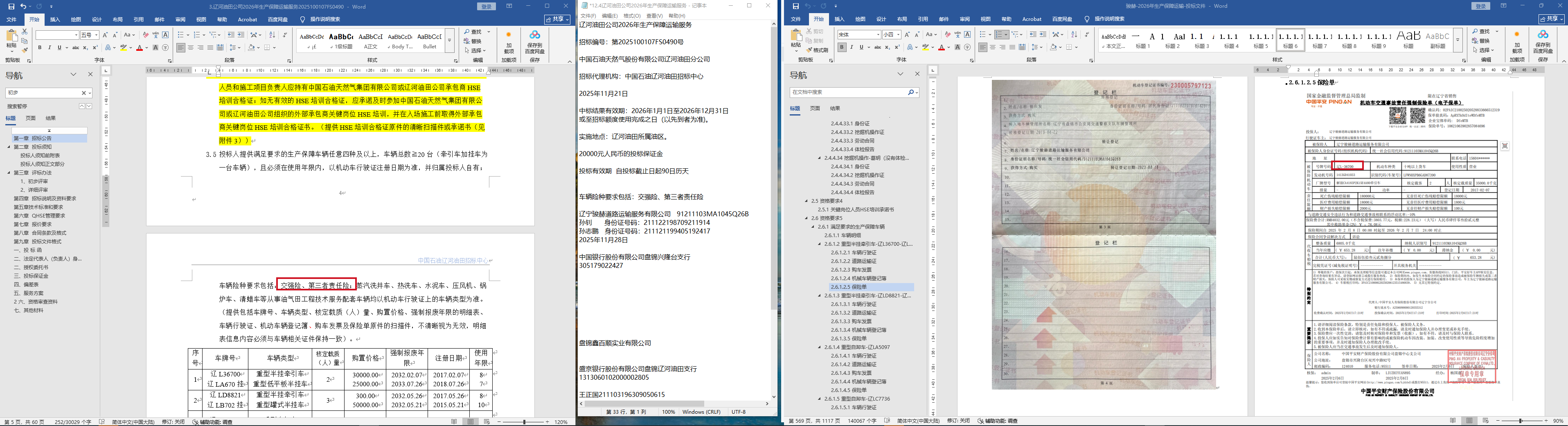Open the 审阅 tab in left Word
Screen dimensions: 1568x426
tap(180, 20)
